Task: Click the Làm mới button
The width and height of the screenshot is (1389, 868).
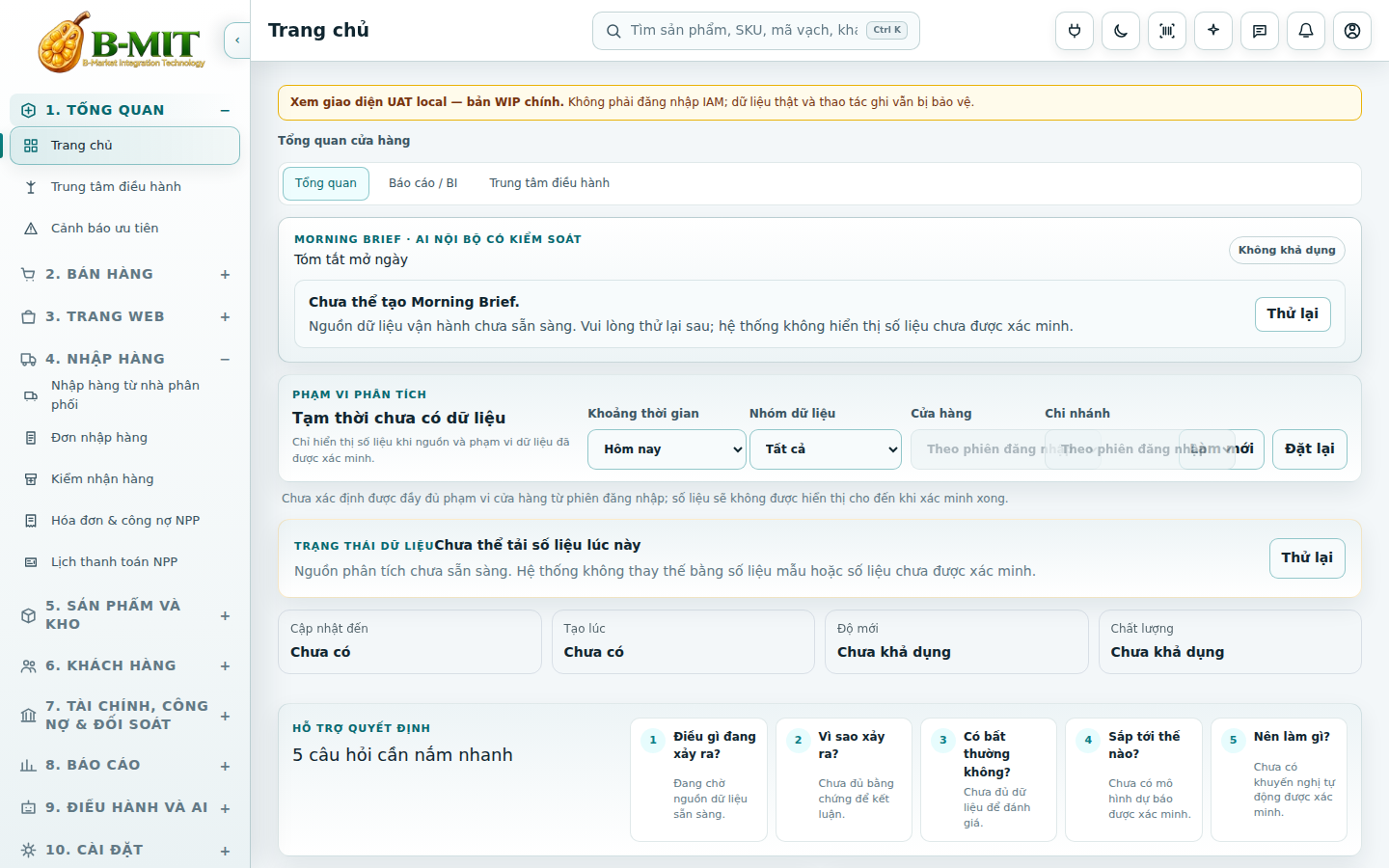Action: pos(1222,449)
